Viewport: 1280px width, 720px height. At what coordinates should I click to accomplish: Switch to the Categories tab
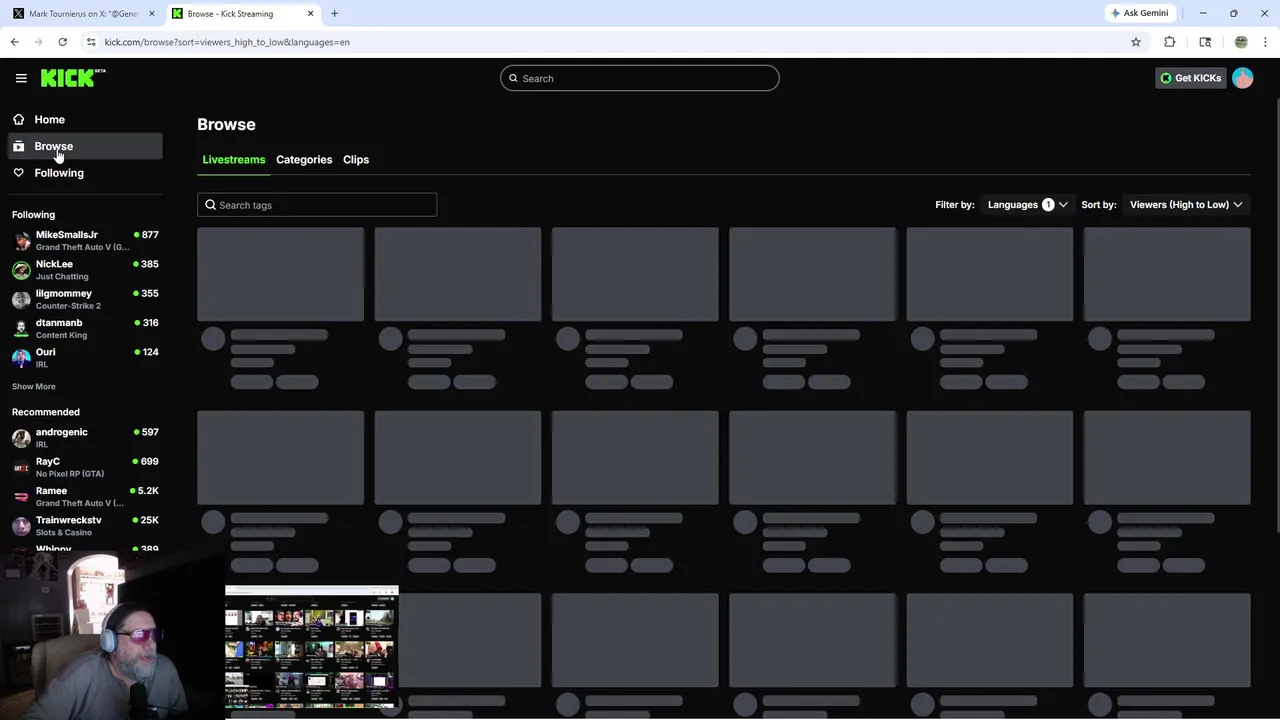pos(304,160)
